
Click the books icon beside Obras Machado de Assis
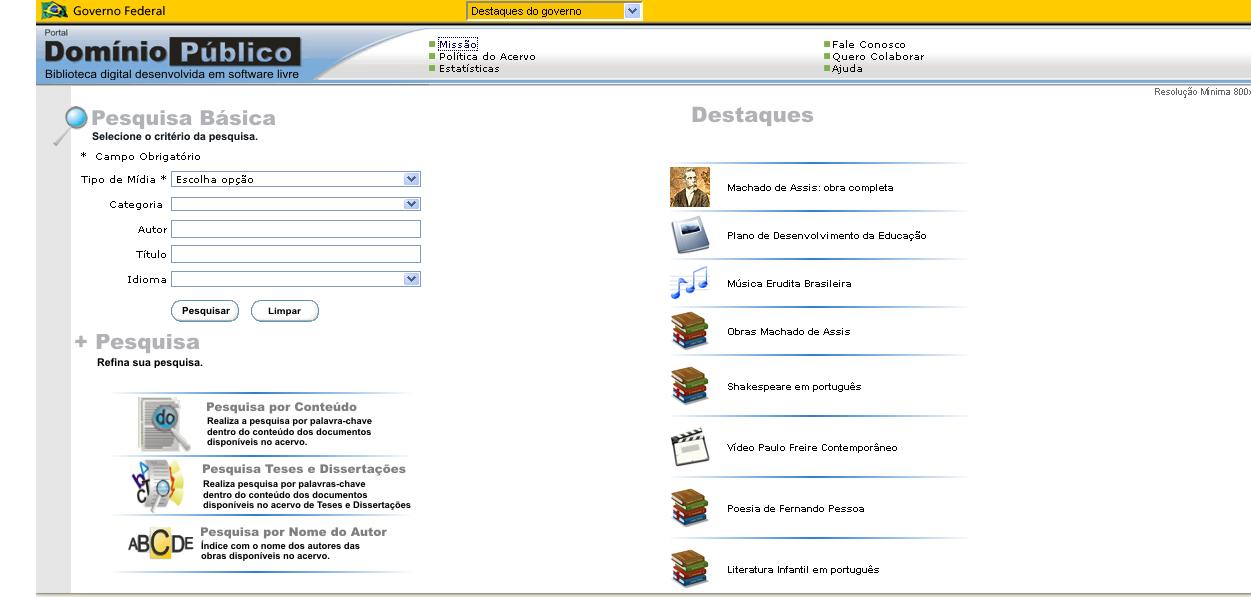click(x=689, y=332)
